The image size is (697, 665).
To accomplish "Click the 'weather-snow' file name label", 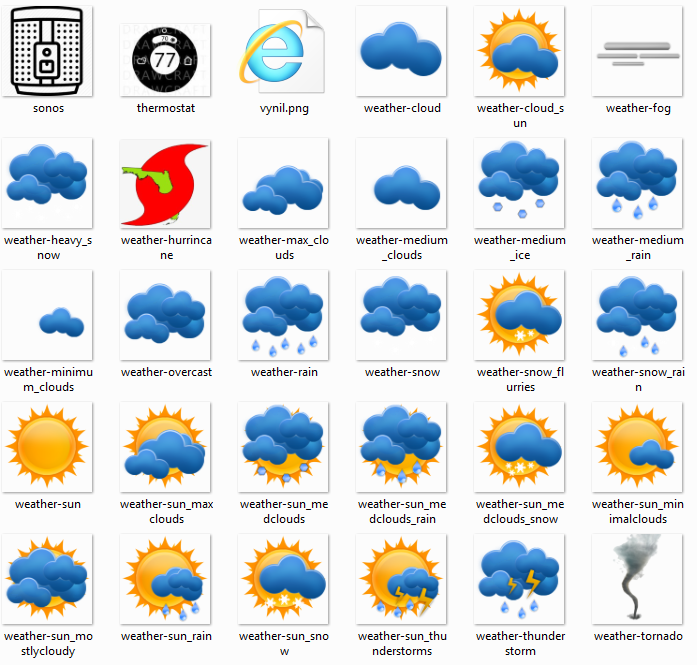I will click(x=402, y=372).
